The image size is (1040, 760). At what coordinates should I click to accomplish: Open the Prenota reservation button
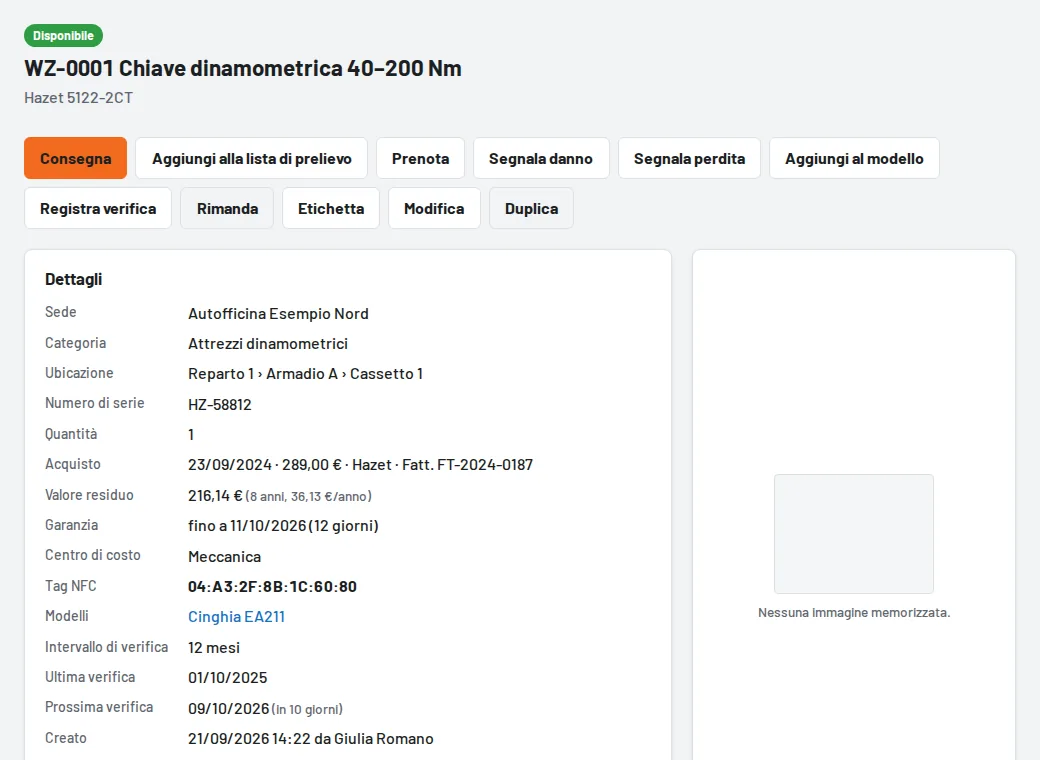tap(421, 158)
